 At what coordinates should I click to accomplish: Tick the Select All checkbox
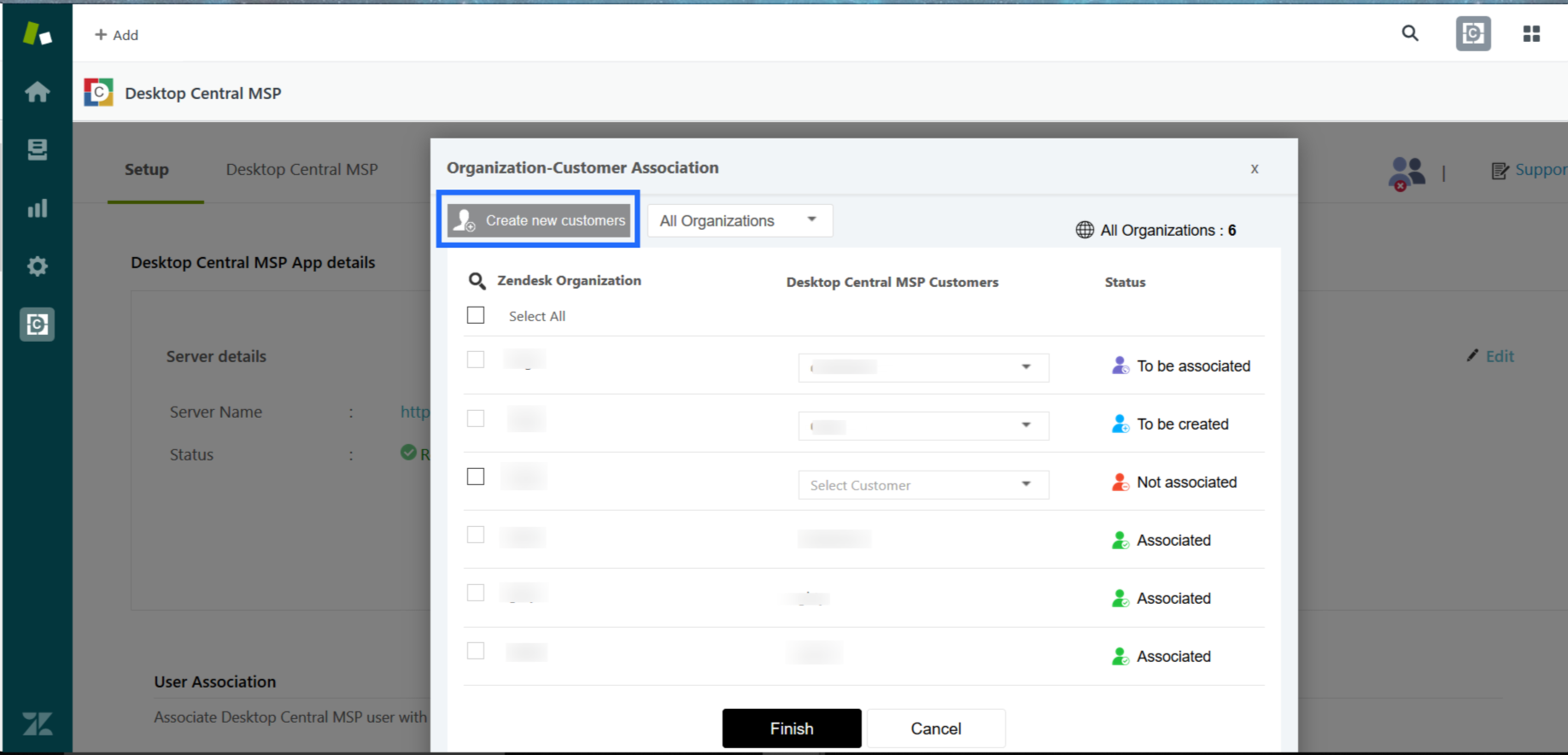476,315
